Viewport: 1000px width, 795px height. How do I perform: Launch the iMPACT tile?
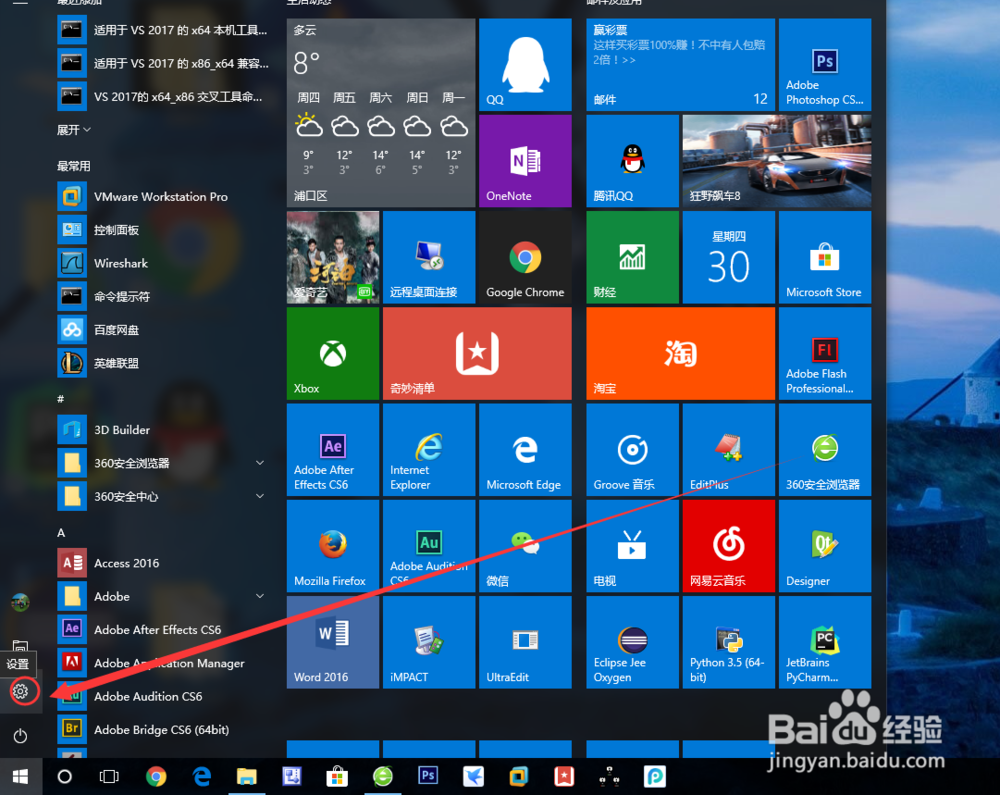pos(429,642)
